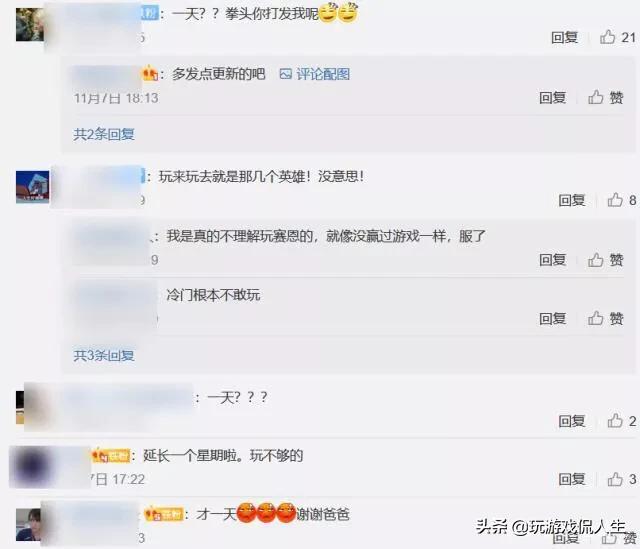Reply to '冷门根本不敢玩' comment

click(x=553, y=318)
